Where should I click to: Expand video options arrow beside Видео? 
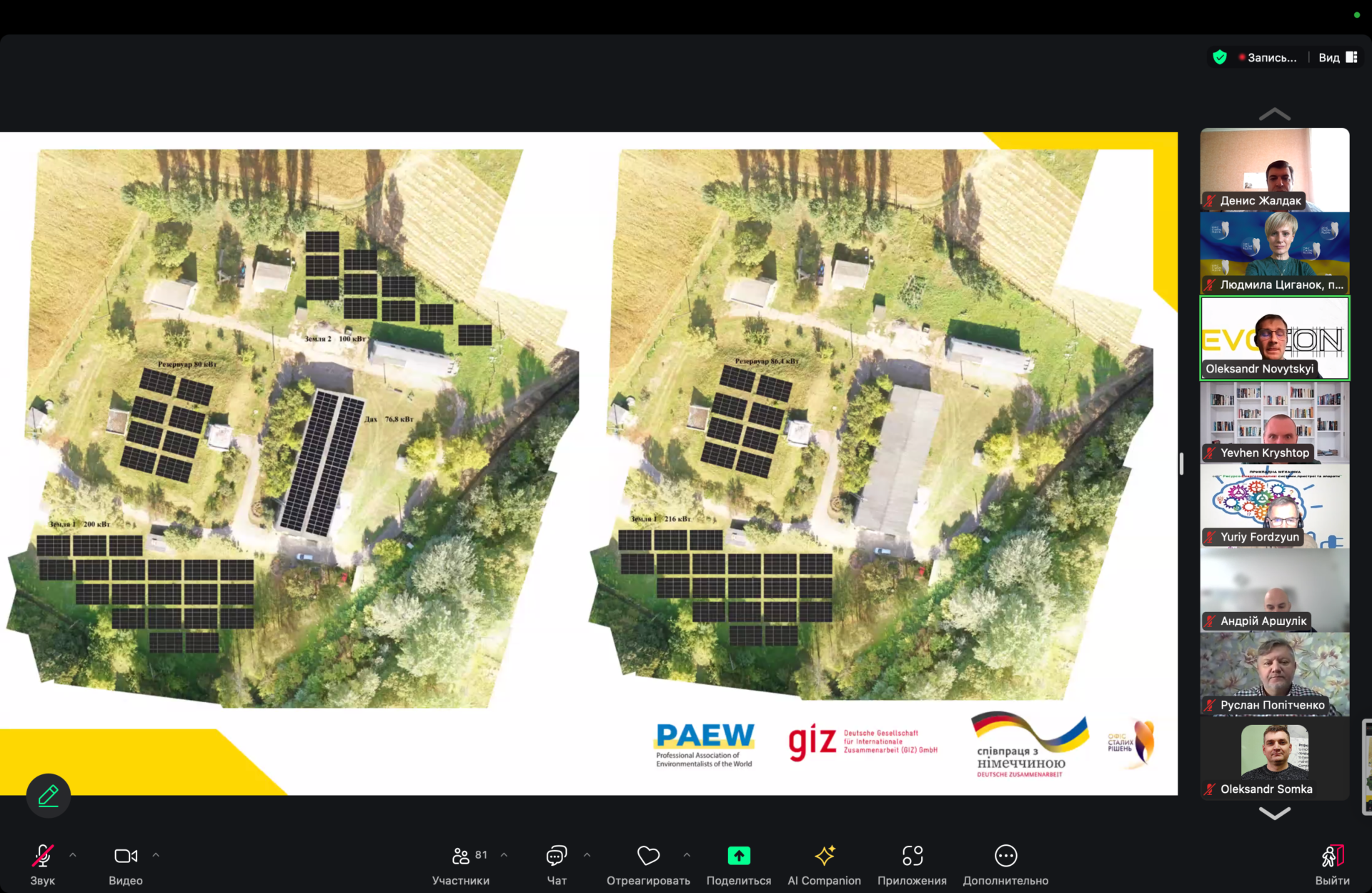click(x=156, y=855)
